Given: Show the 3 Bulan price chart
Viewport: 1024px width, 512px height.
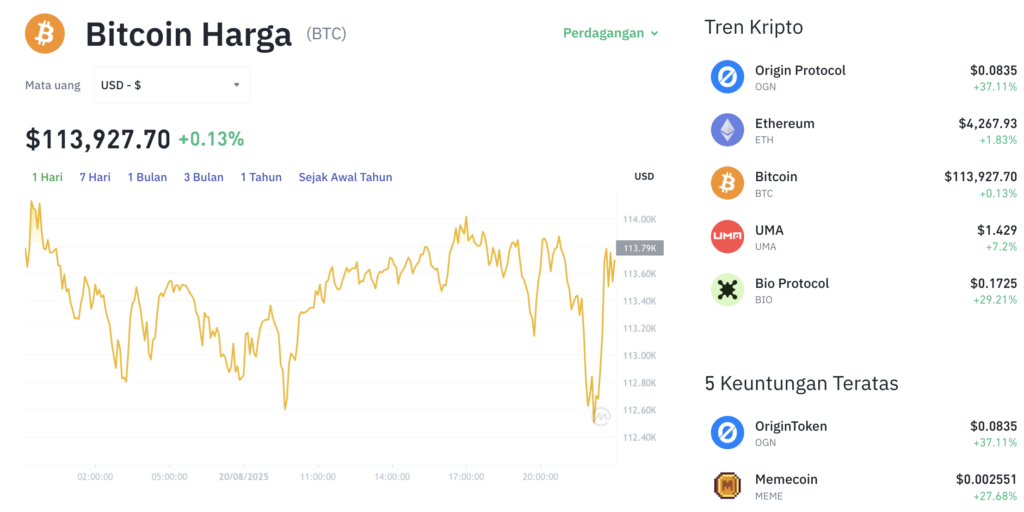Looking at the screenshot, I should [x=203, y=177].
